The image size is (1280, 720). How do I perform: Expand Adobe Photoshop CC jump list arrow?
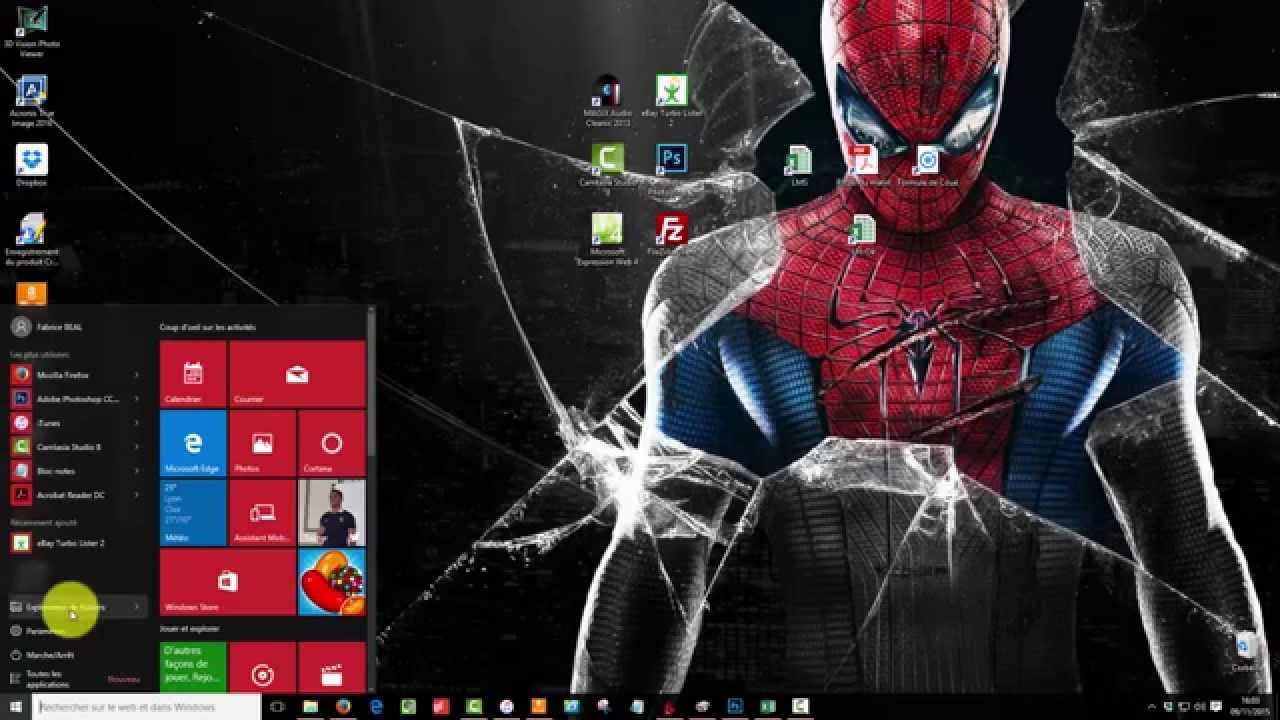click(136, 399)
